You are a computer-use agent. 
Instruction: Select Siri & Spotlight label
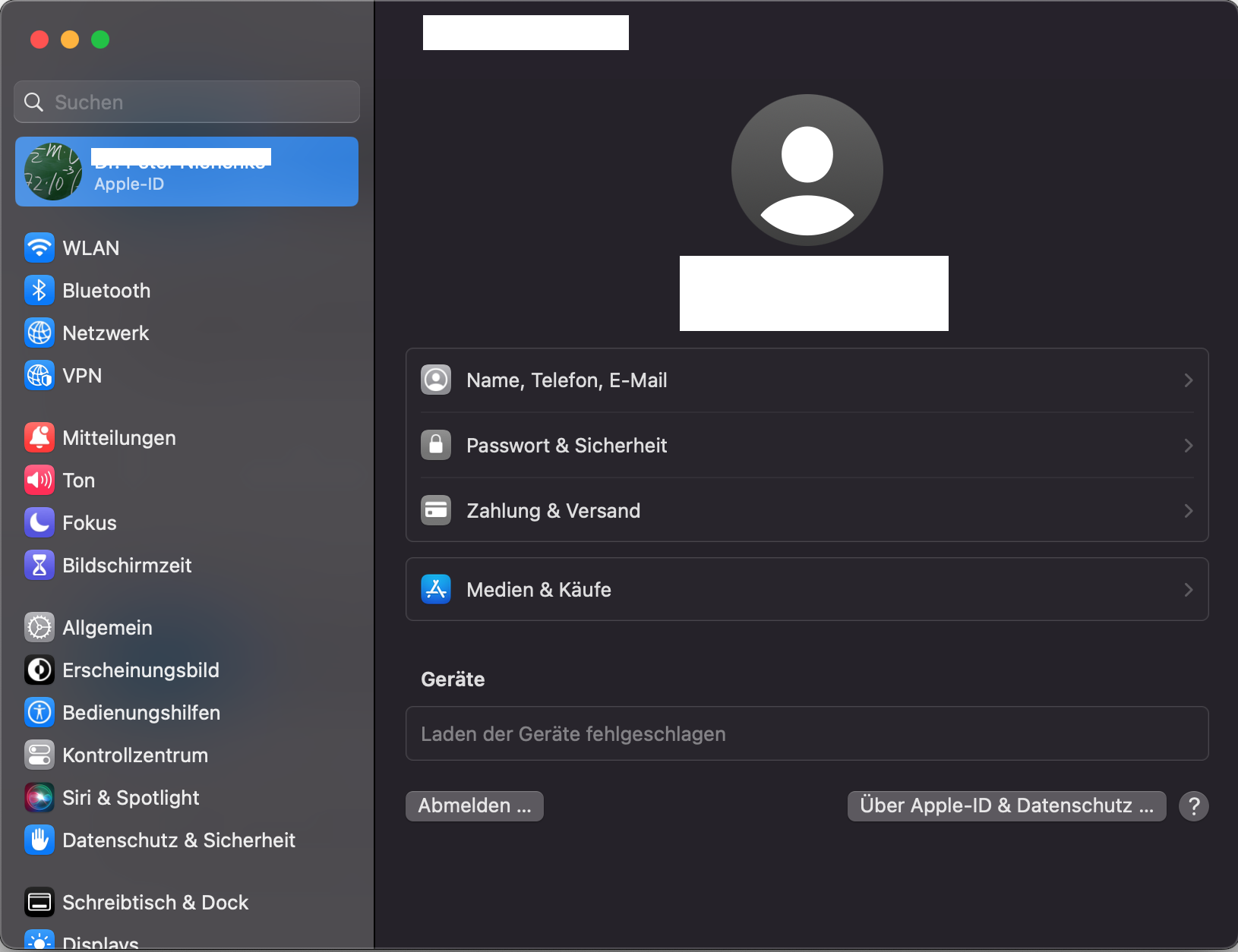pyautogui.click(x=131, y=797)
